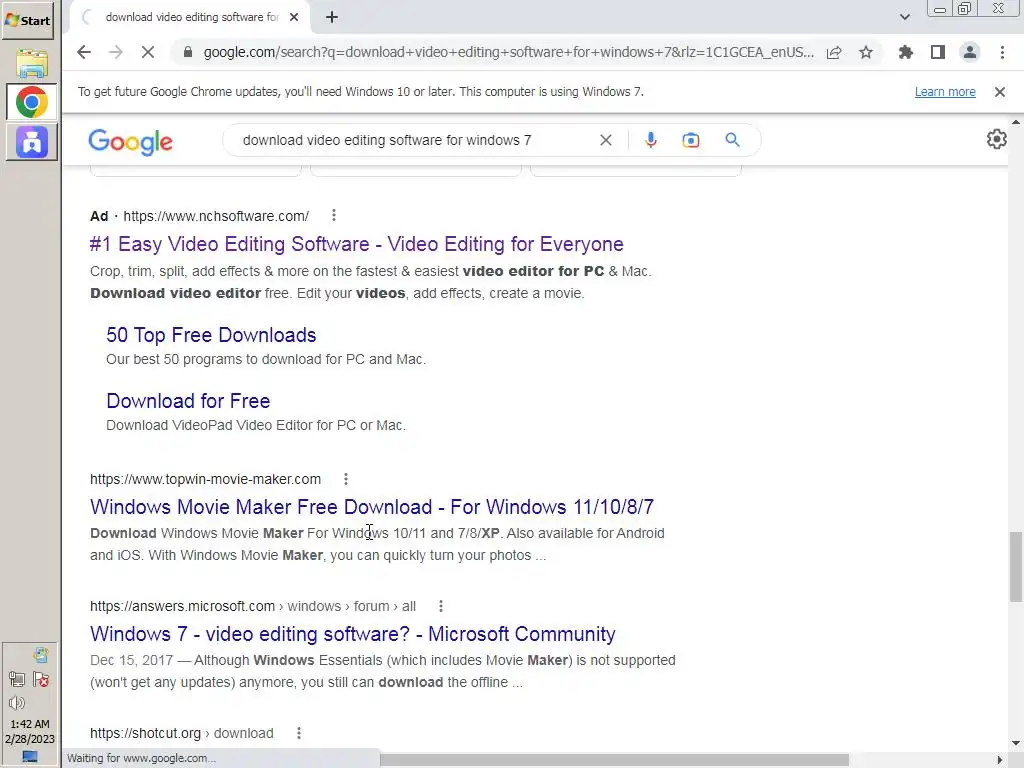Dismiss the Chrome update notification bar

[x=1000, y=92]
